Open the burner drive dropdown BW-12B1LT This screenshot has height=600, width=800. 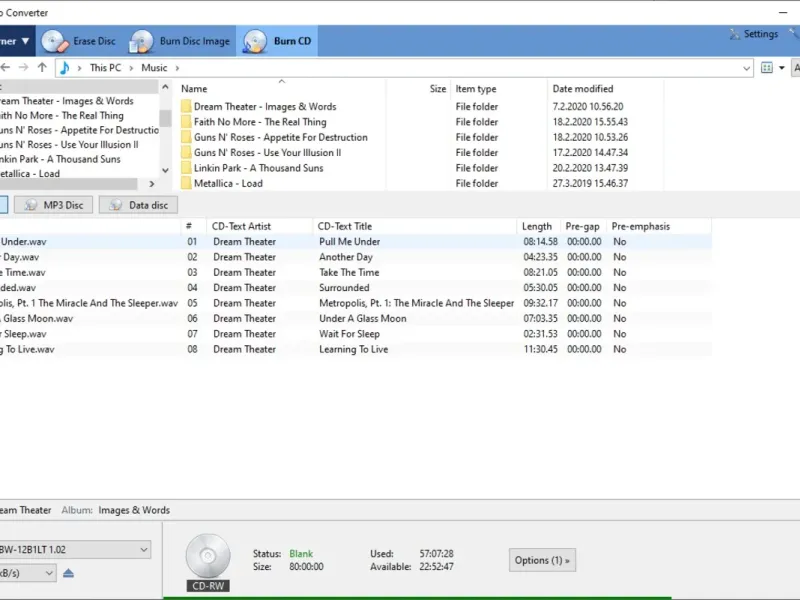[x=75, y=549]
